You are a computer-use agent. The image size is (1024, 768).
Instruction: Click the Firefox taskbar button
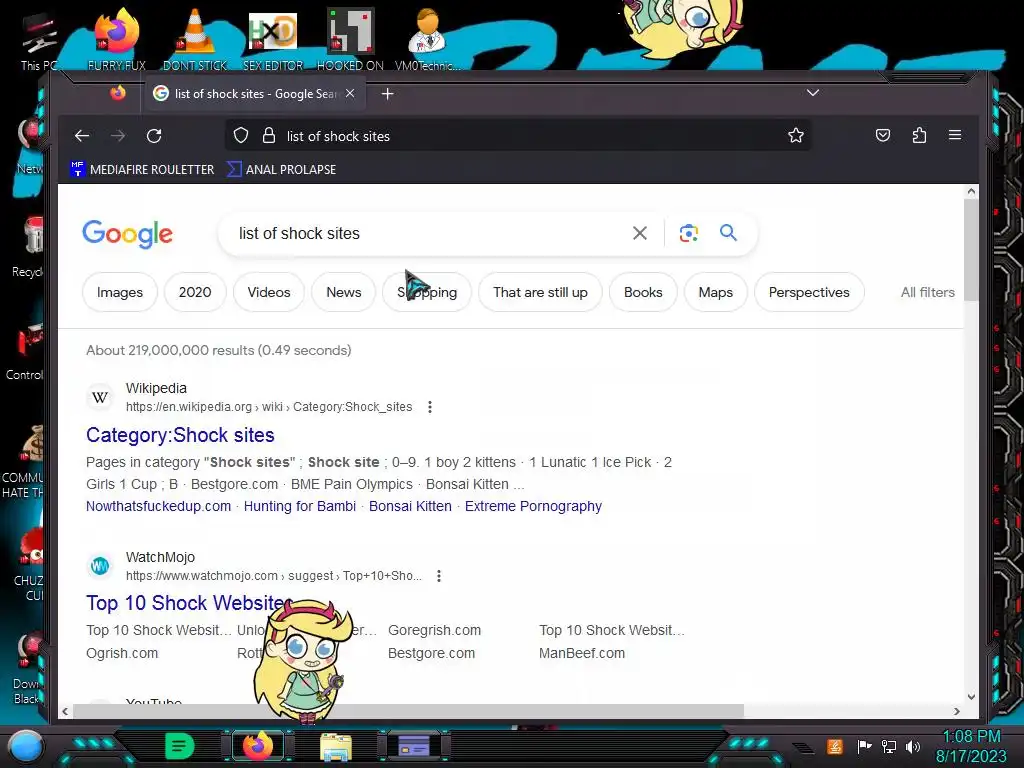coord(258,746)
